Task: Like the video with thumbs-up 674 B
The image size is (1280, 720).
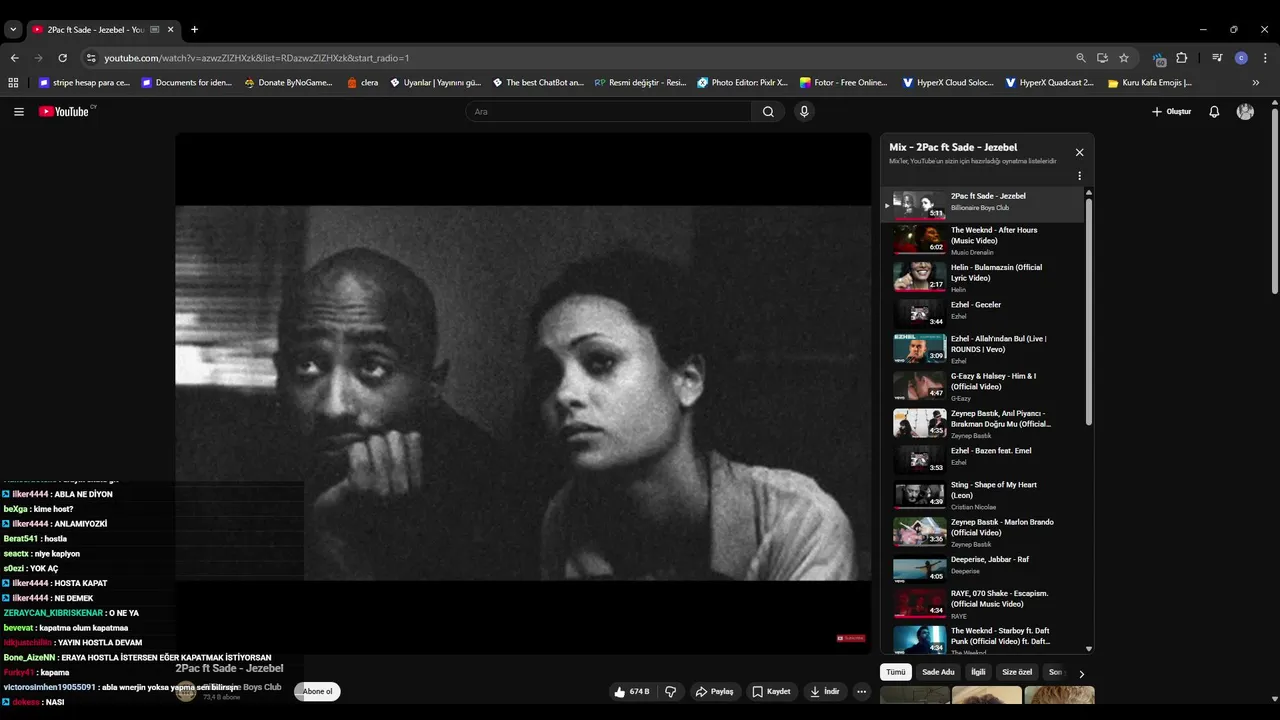Action: click(632, 691)
